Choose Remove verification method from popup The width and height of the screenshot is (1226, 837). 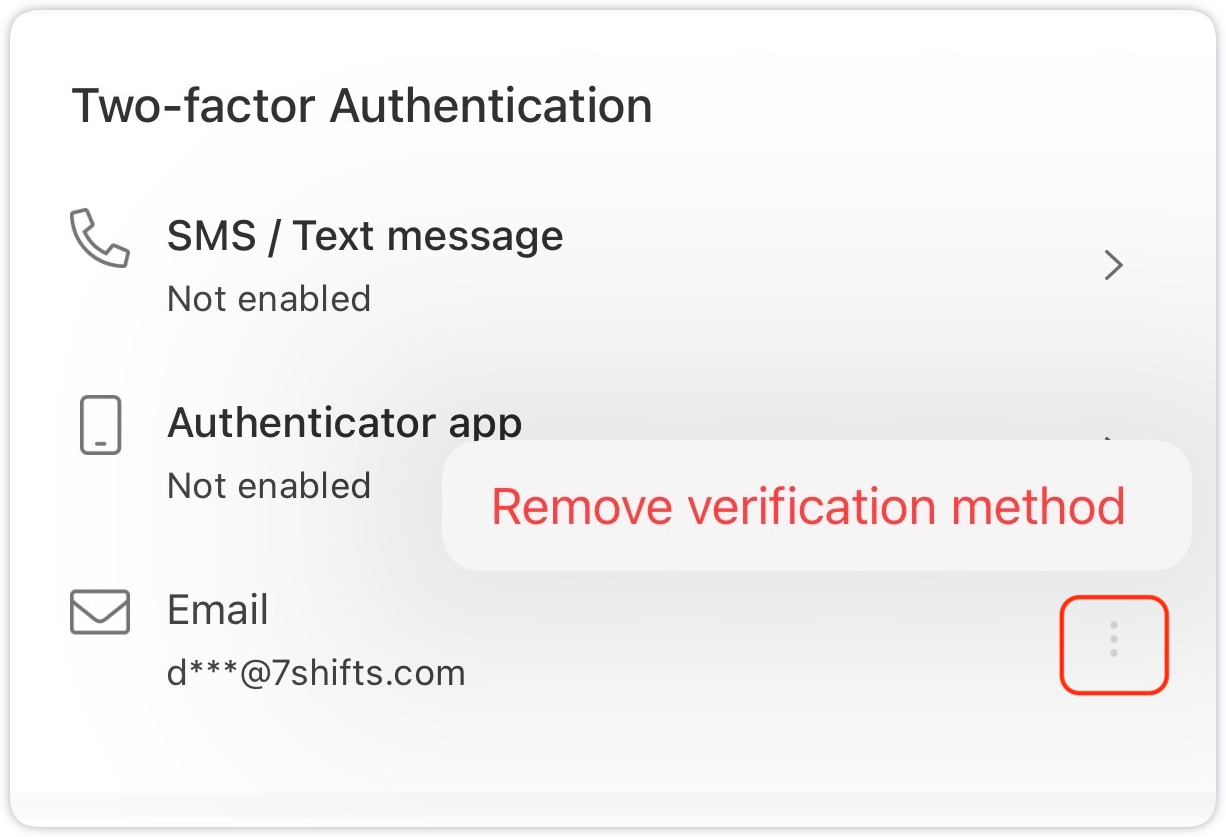click(x=808, y=506)
